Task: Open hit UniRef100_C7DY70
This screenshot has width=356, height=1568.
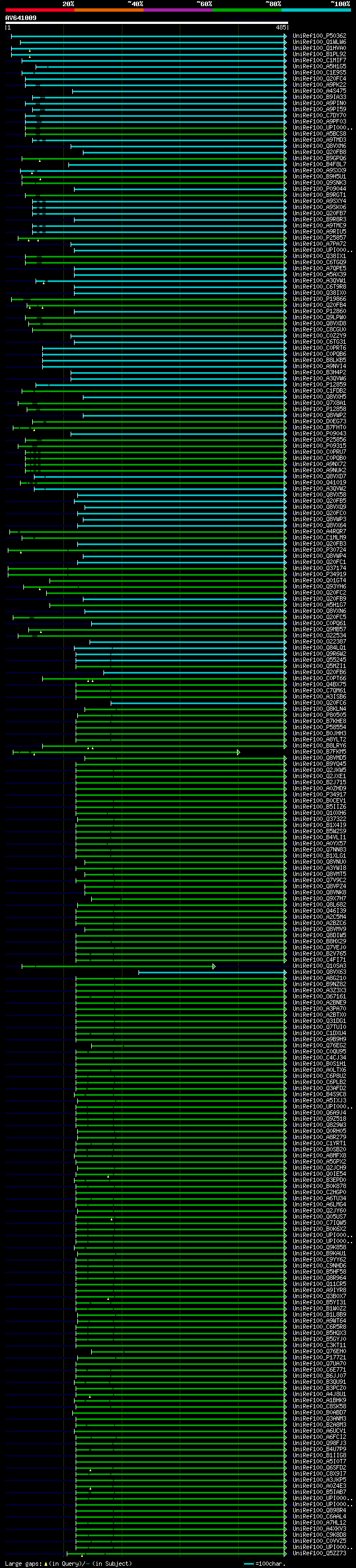Action: point(319,116)
